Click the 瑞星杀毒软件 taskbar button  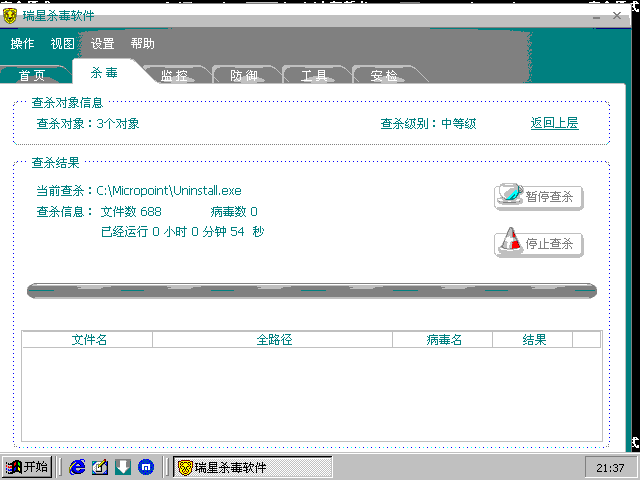click(253, 467)
